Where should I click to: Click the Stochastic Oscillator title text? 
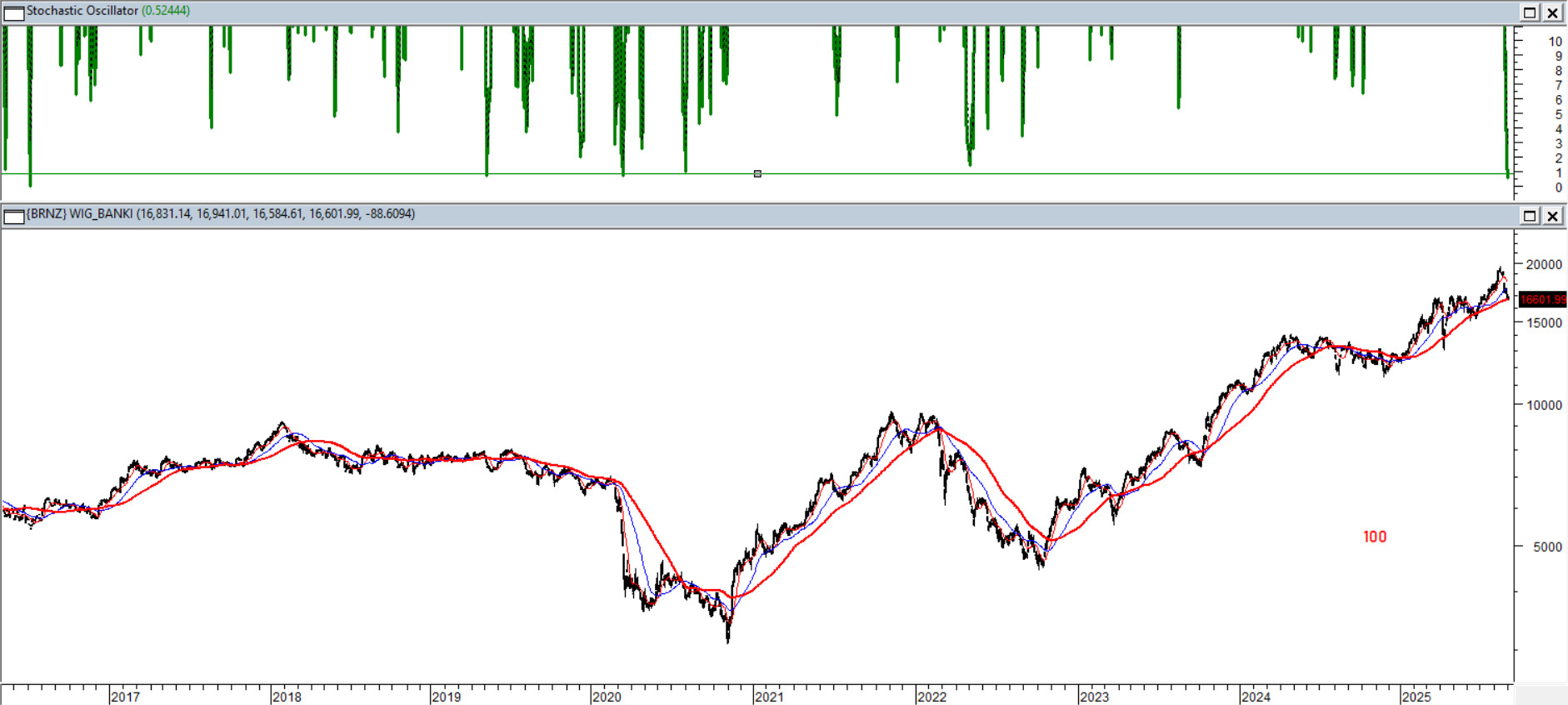82,11
